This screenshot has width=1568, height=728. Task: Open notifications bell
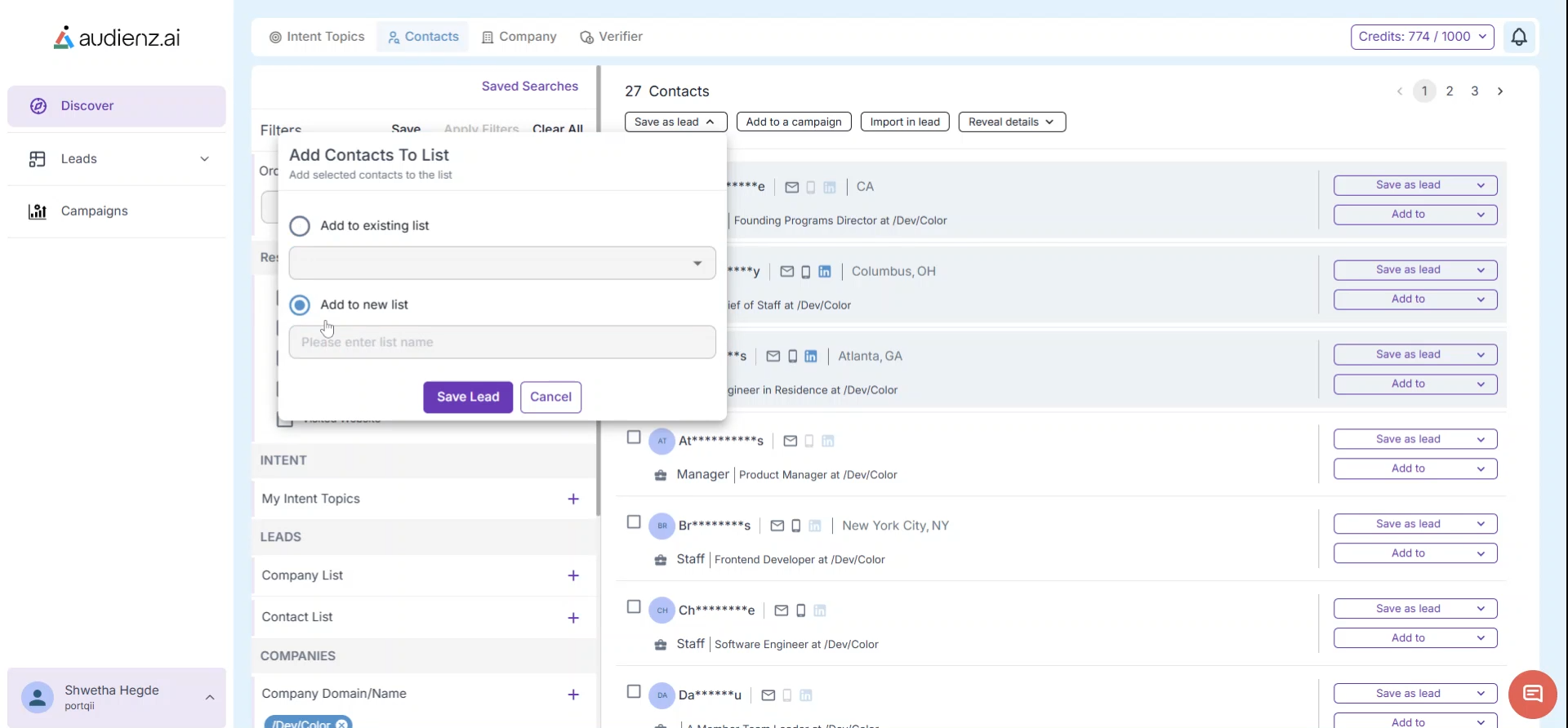[1519, 37]
